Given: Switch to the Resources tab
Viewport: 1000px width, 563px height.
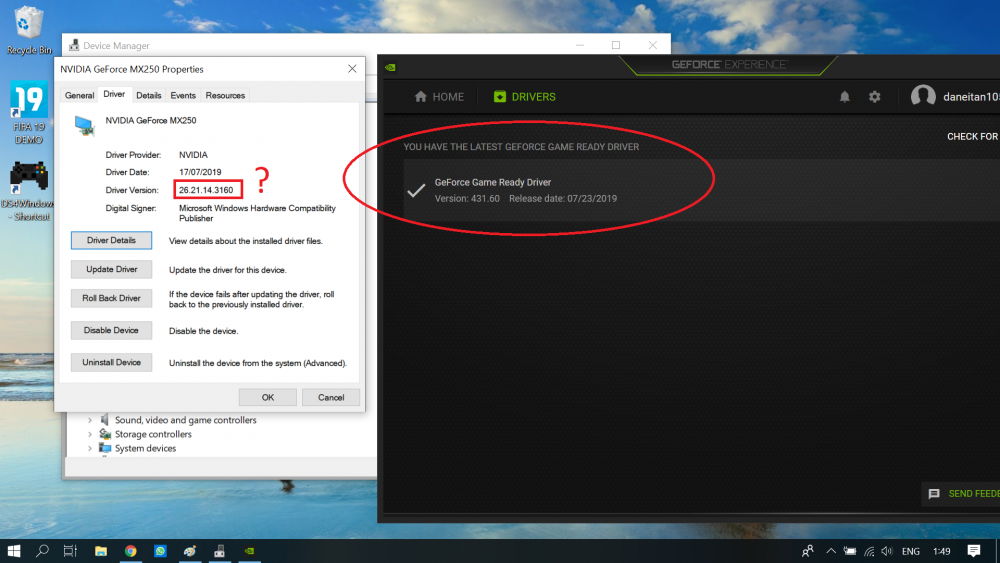Looking at the screenshot, I should [x=225, y=96].
